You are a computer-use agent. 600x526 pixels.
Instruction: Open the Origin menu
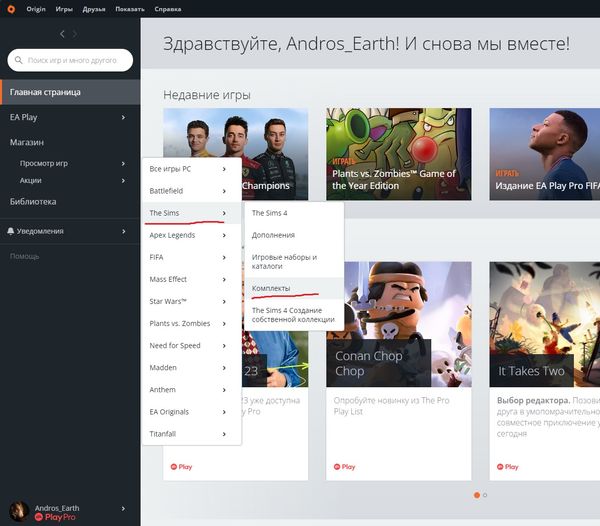[x=36, y=9]
